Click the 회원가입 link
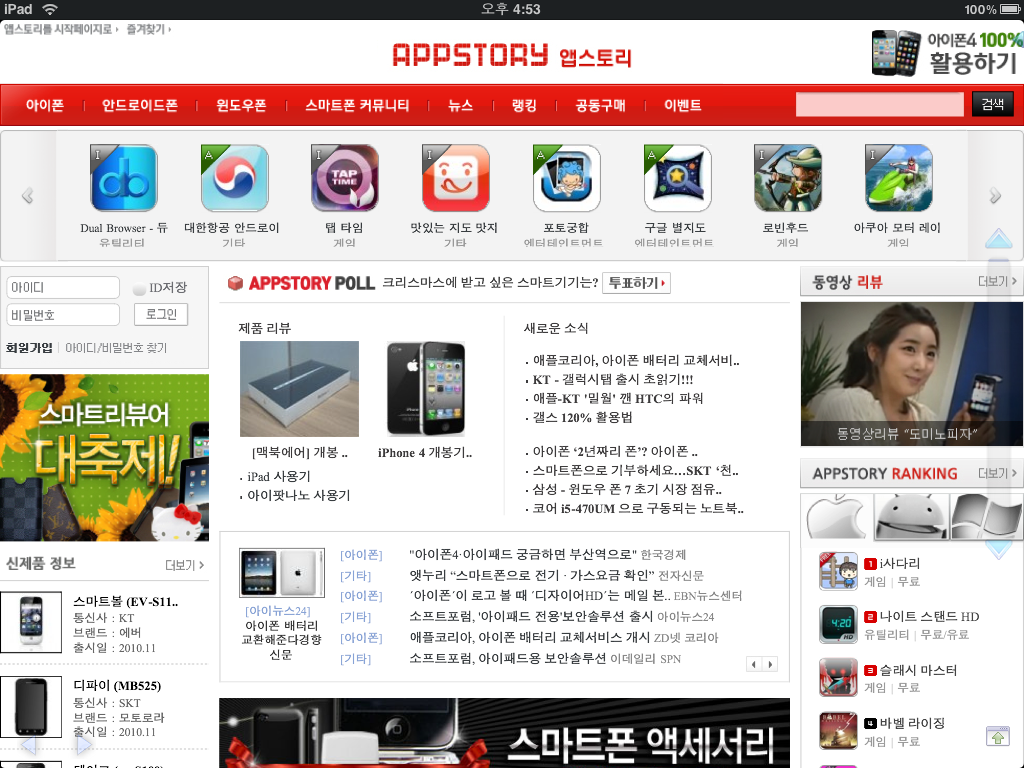 29,348
